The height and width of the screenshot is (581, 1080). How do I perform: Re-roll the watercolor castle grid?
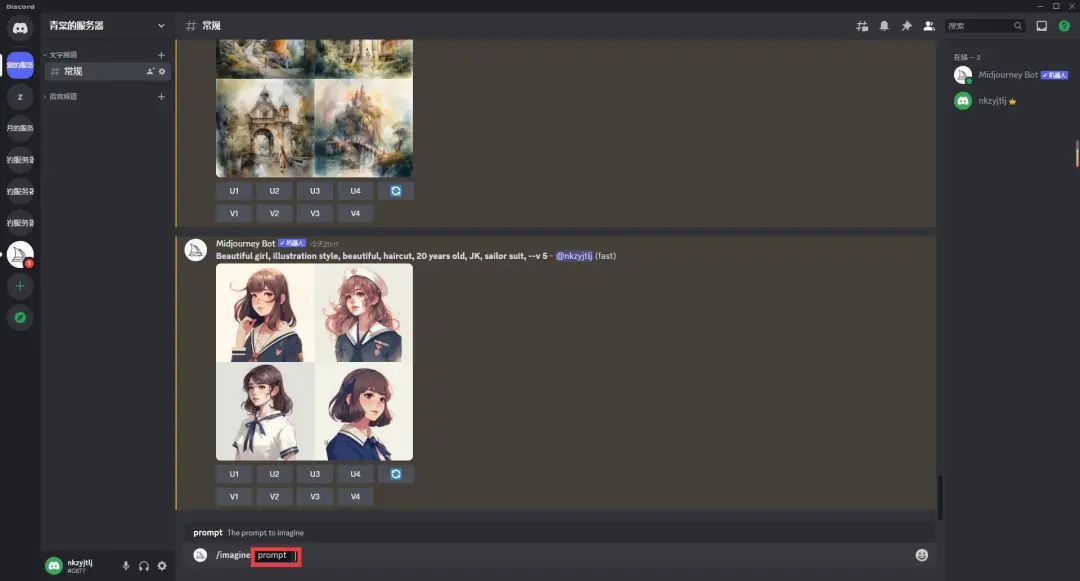pyautogui.click(x=396, y=191)
